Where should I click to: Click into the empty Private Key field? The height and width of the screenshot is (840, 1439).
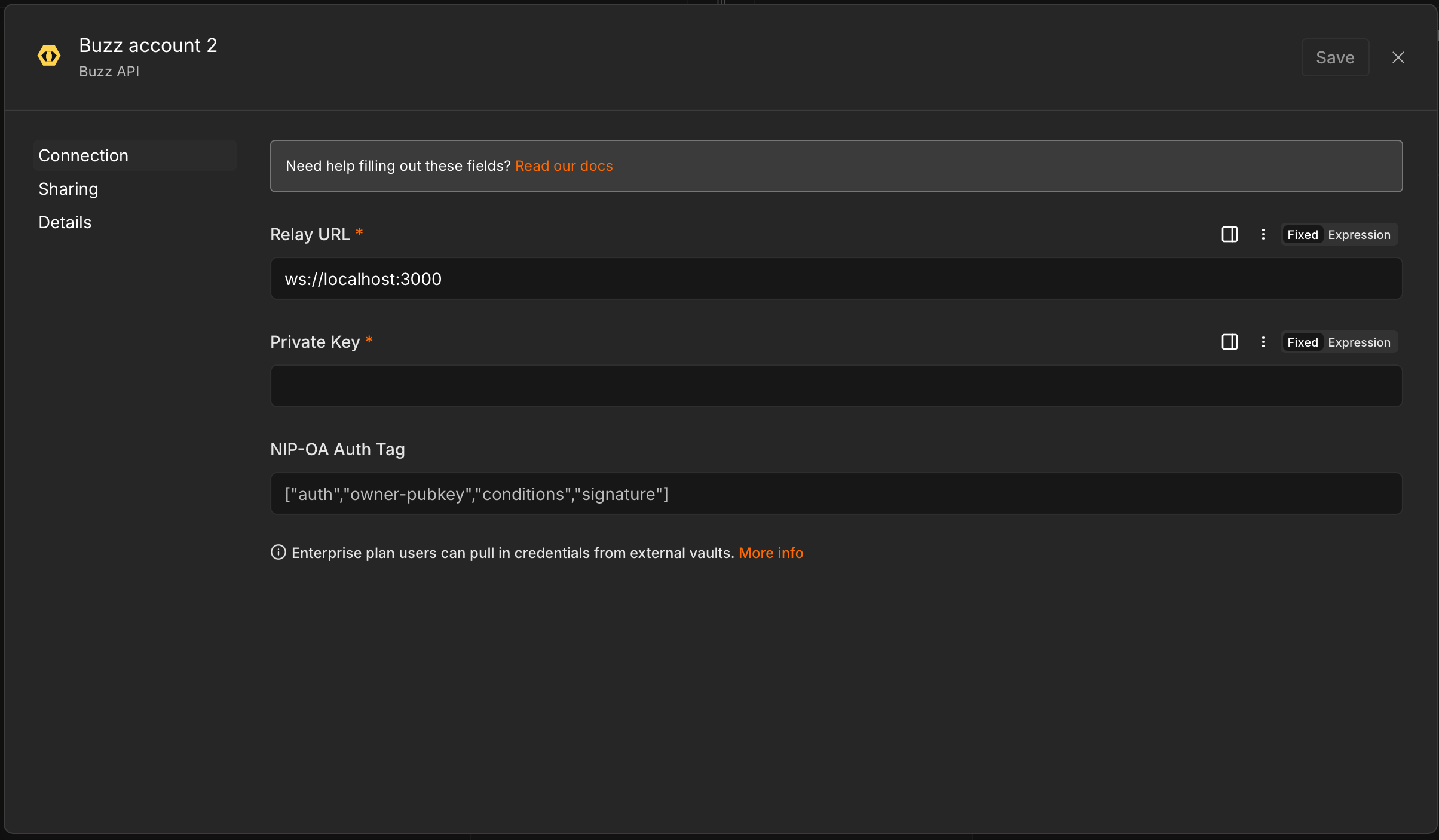[836, 386]
